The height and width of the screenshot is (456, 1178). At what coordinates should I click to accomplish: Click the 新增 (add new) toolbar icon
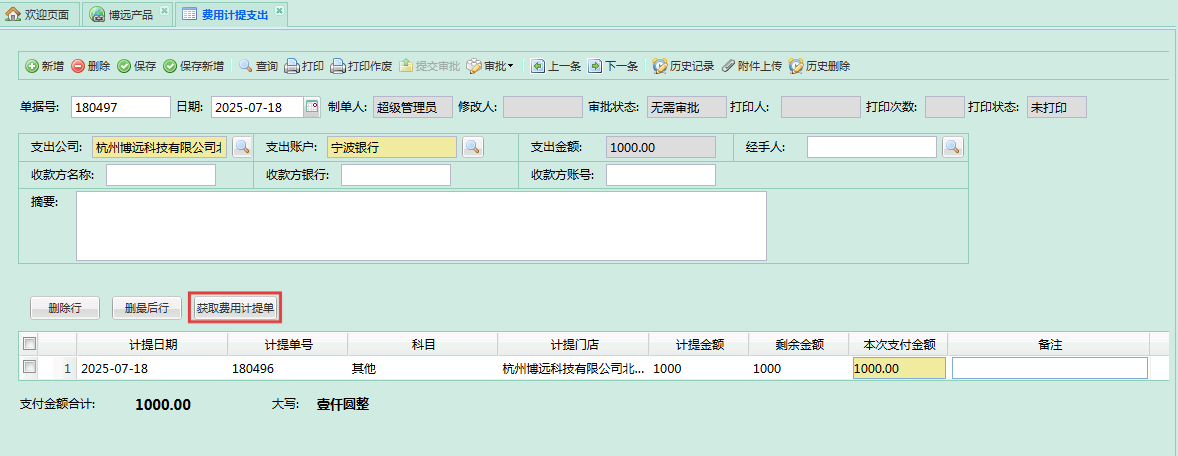pos(32,66)
